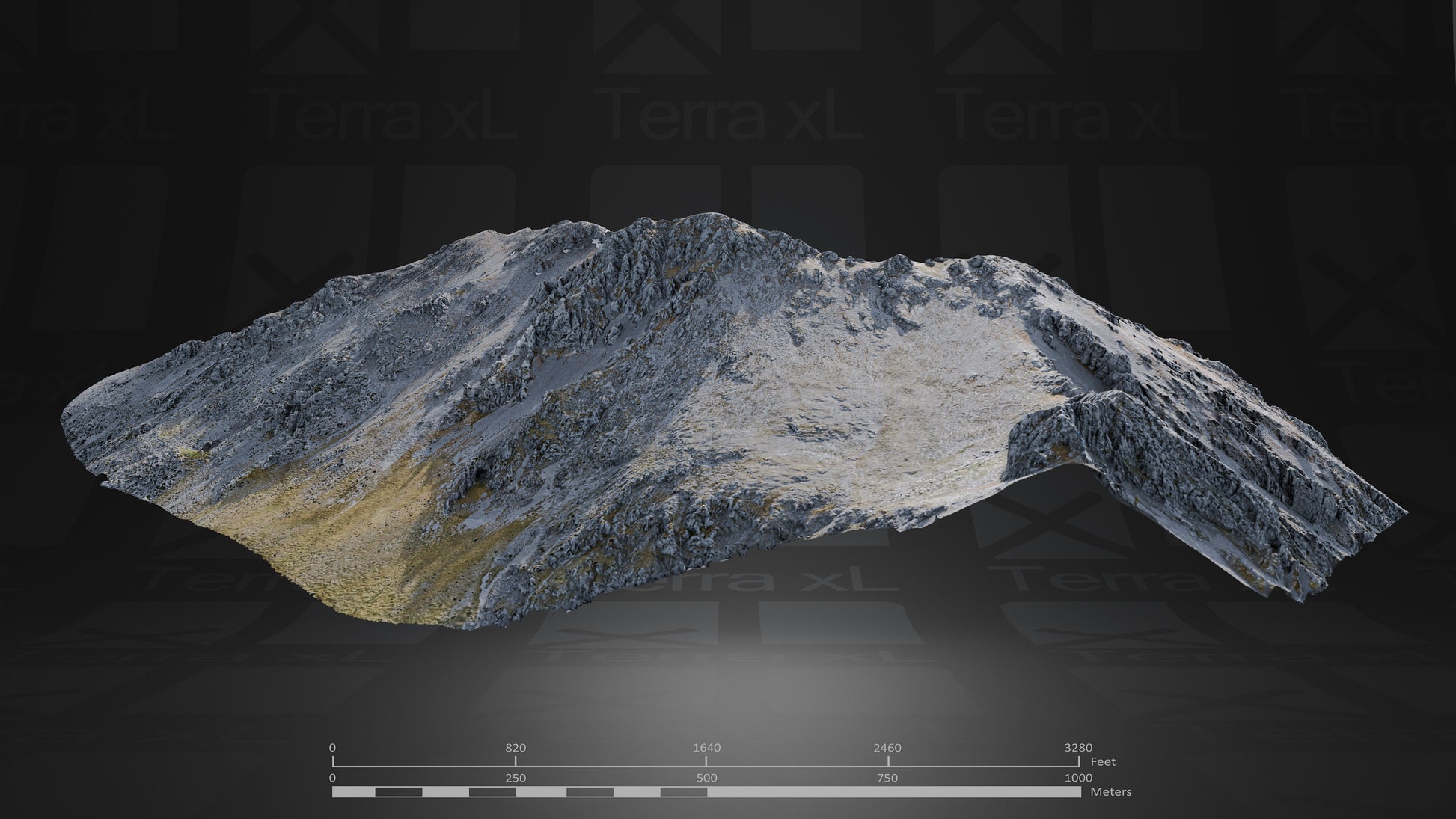Viewport: 1456px width, 819px height.
Task: Click the 1000 label ending the meters scale
Action: [x=1077, y=778]
